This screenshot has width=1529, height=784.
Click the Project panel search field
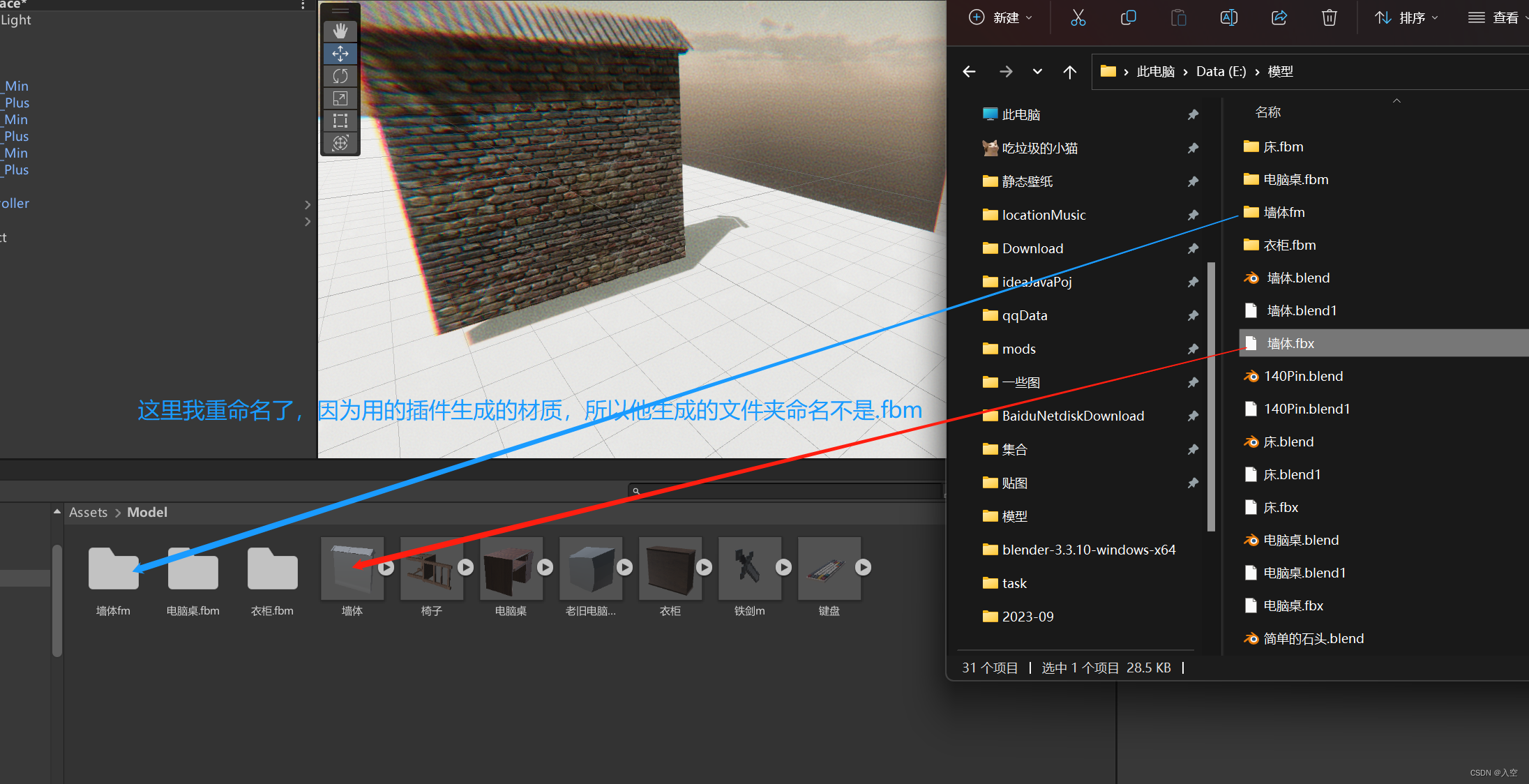(788, 491)
